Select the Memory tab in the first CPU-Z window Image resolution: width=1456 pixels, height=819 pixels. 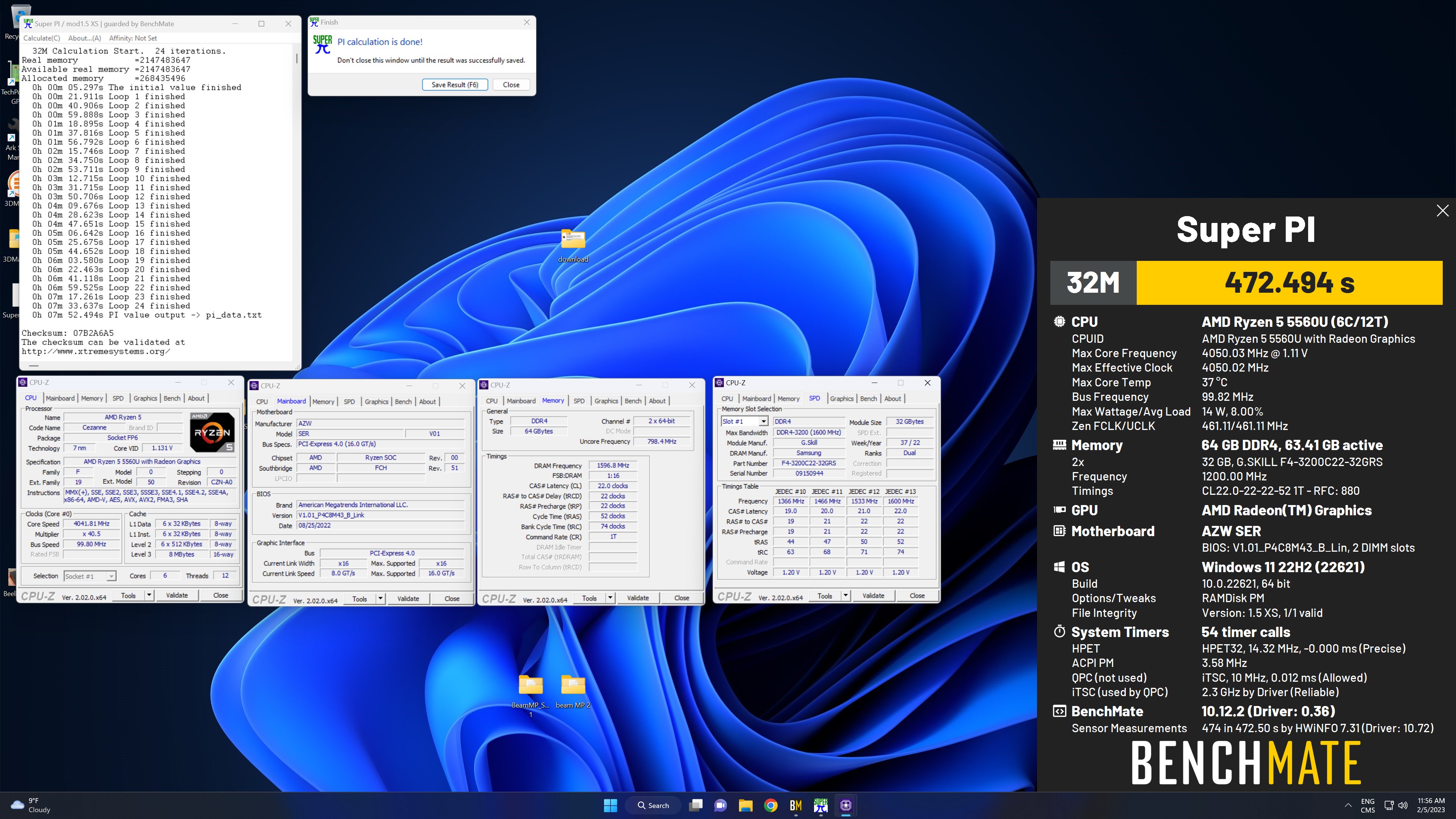(x=91, y=399)
